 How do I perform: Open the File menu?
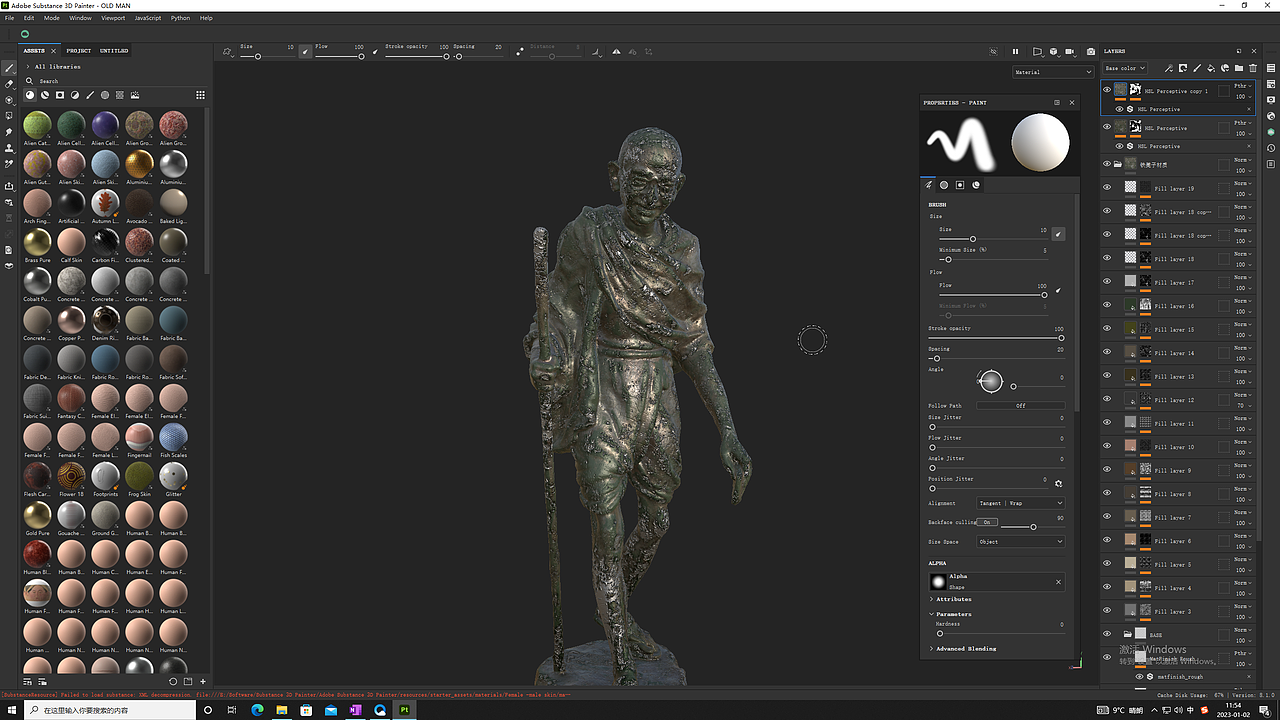10,18
